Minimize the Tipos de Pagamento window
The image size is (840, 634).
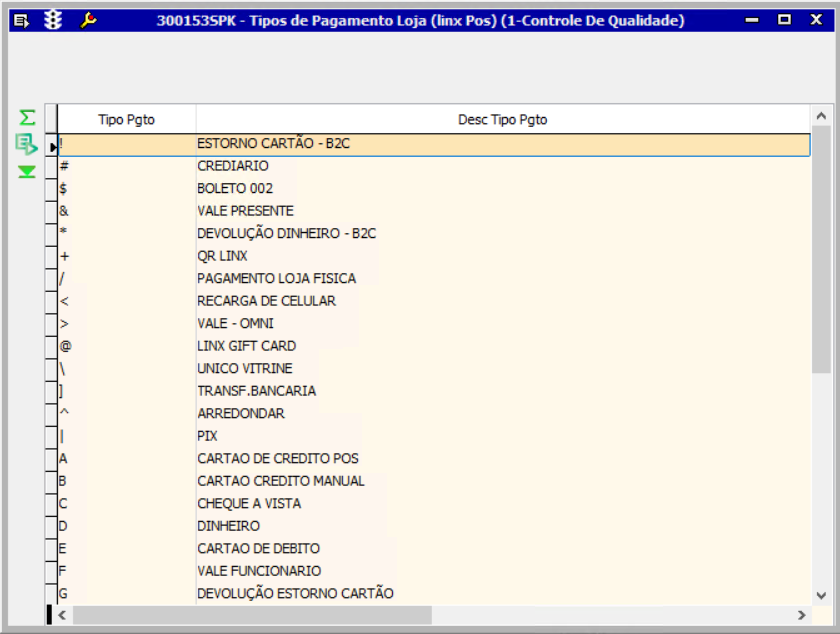752,20
